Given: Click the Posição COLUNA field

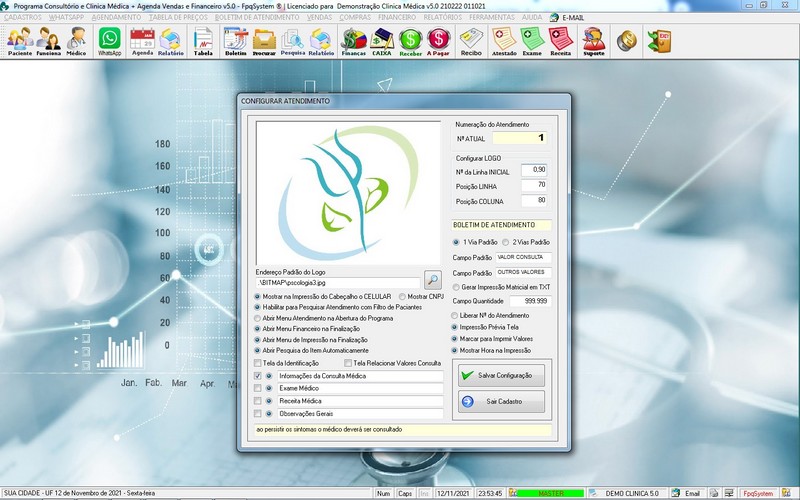Looking at the screenshot, I should (x=534, y=201).
